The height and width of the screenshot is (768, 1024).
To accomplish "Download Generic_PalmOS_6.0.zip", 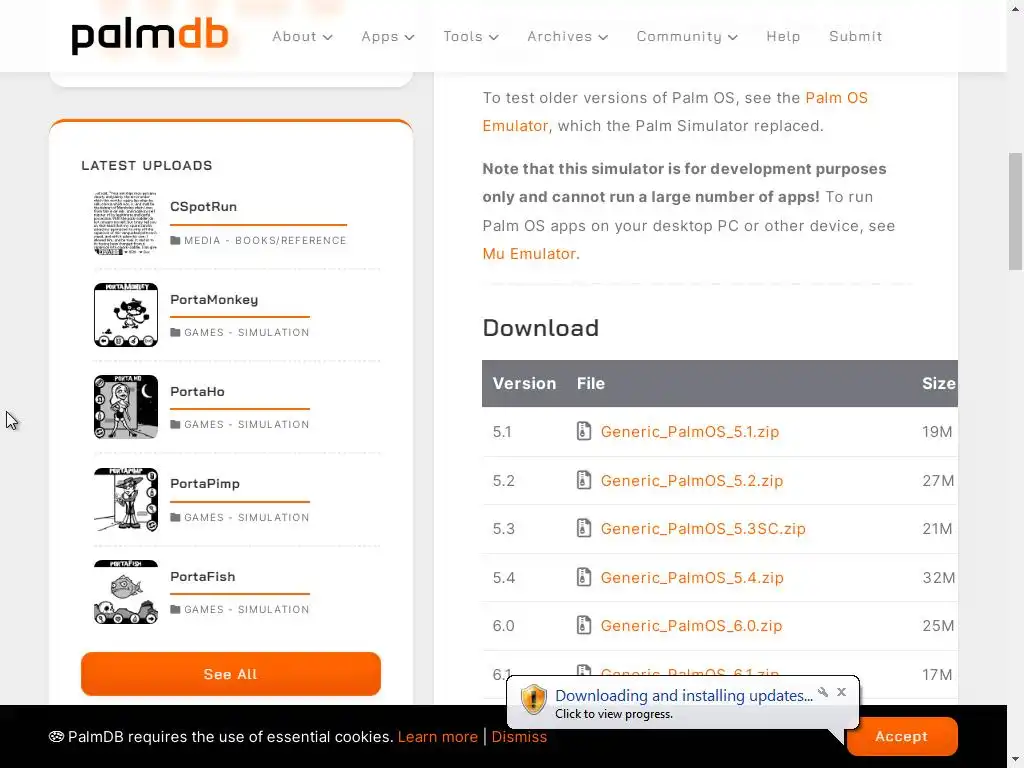I will (691, 626).
